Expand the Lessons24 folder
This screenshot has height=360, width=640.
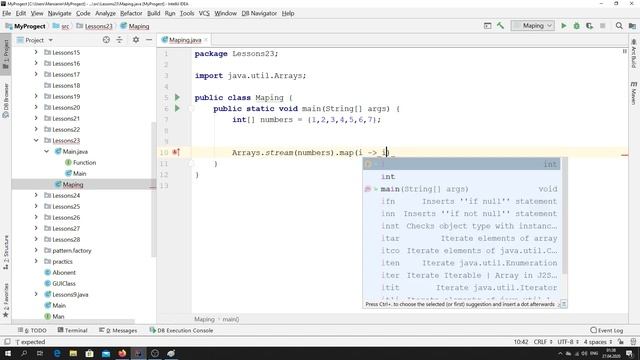36,196
